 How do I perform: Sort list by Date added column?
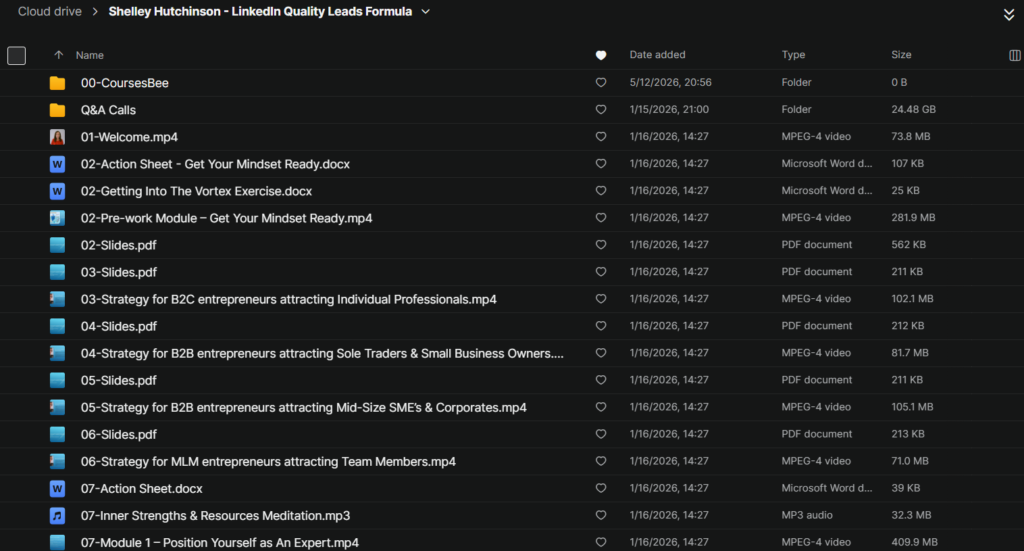coord(658,55)
